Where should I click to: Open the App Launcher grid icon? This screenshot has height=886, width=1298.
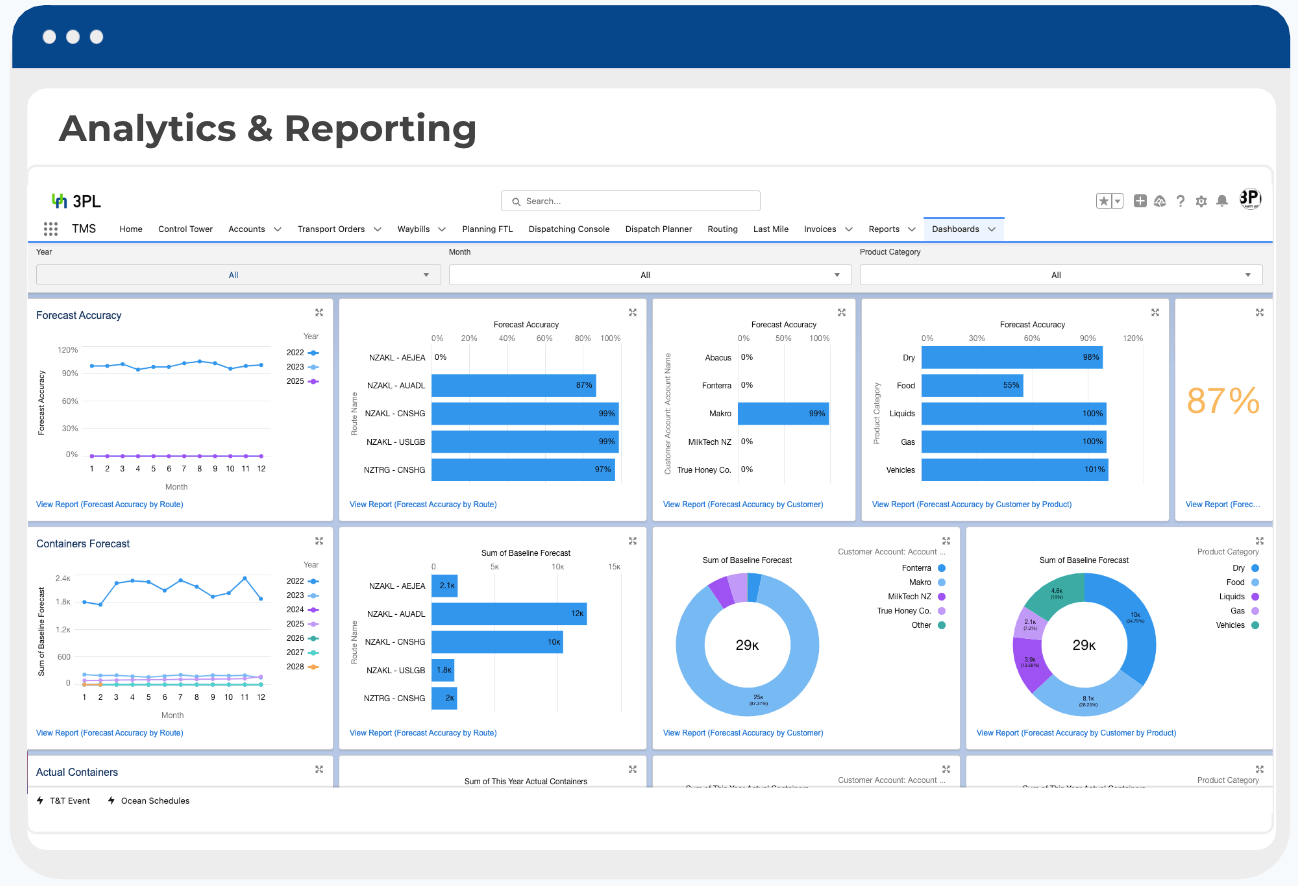click(50, 229)
